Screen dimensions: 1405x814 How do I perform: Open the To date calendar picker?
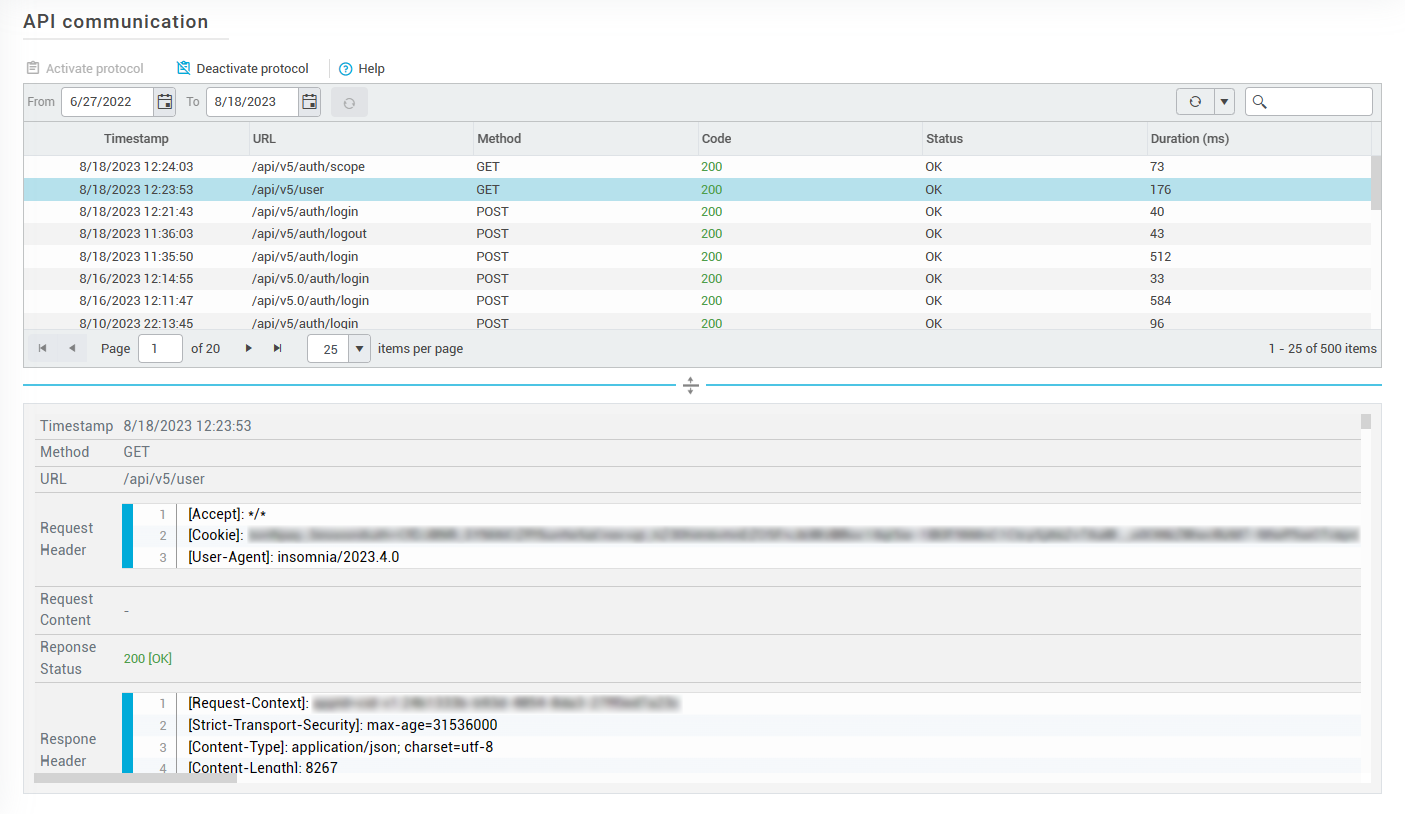pos(310,102)
